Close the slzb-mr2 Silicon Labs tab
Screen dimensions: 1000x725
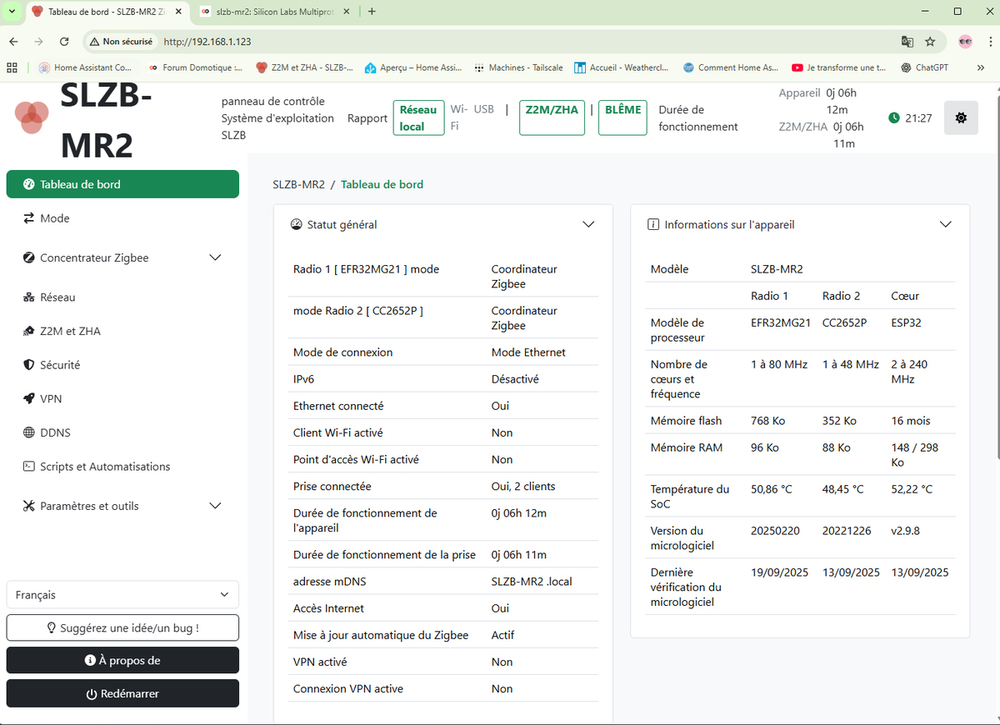(x=346, y=11)
